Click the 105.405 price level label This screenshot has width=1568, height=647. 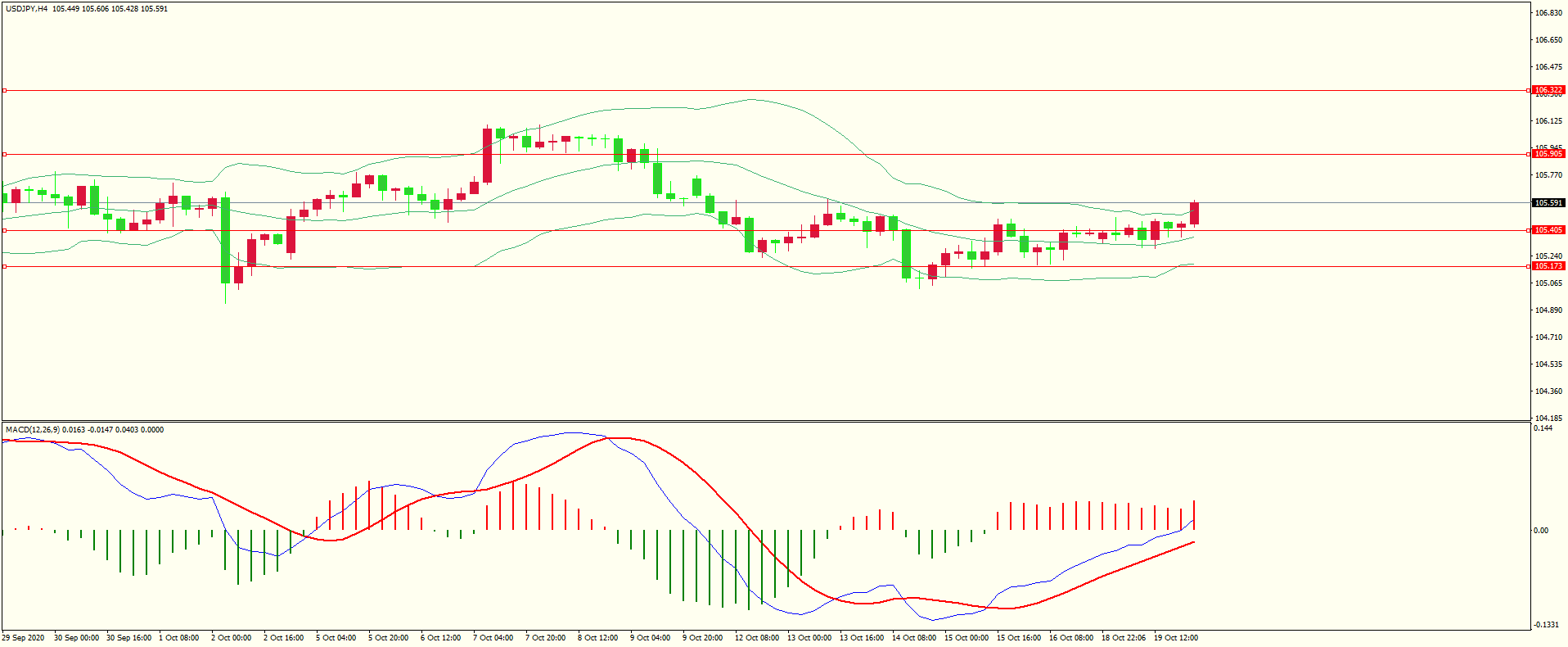click(1548, 230)
